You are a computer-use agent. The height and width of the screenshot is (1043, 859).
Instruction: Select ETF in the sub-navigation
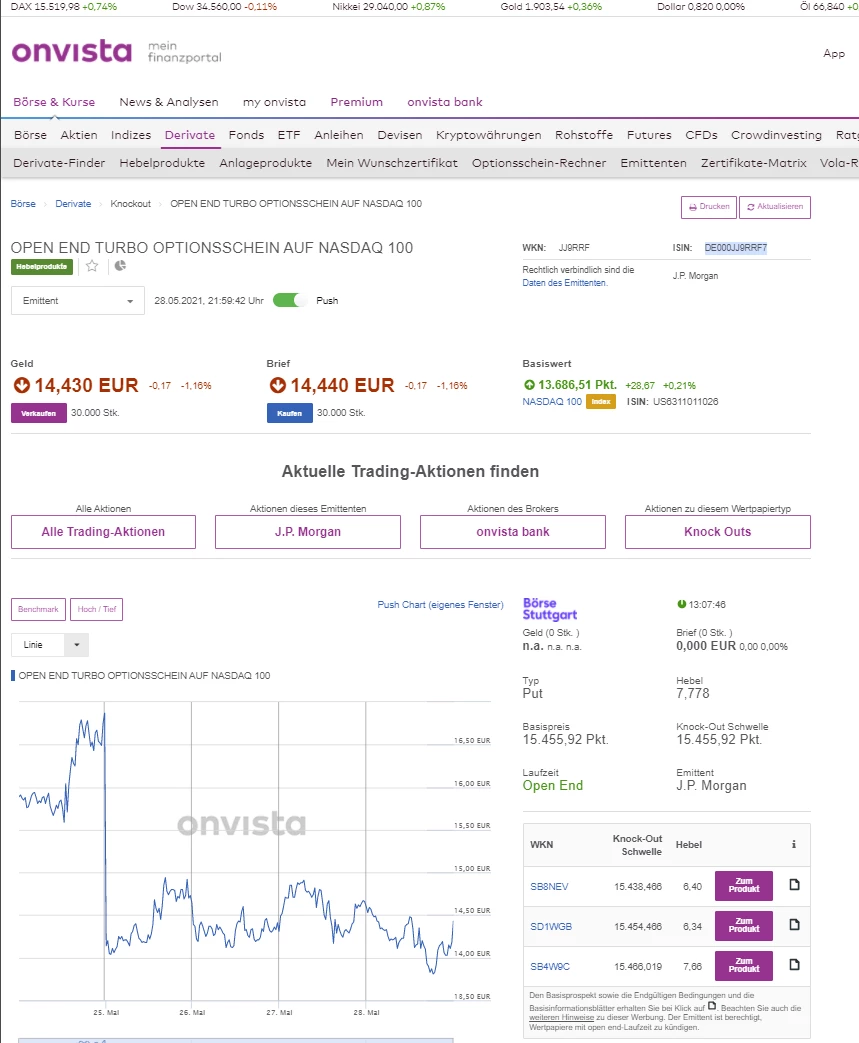[x=289, y=135]
